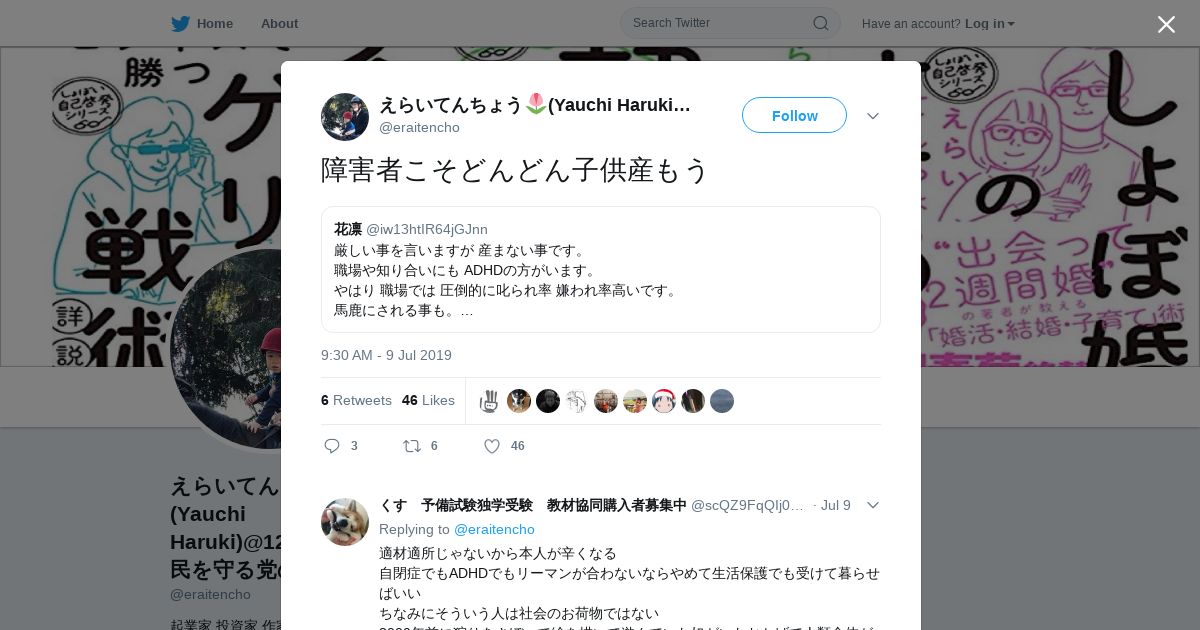Open the Log in dropdown
Viewport: 1200px width, 630px height.
coord(990,23)
